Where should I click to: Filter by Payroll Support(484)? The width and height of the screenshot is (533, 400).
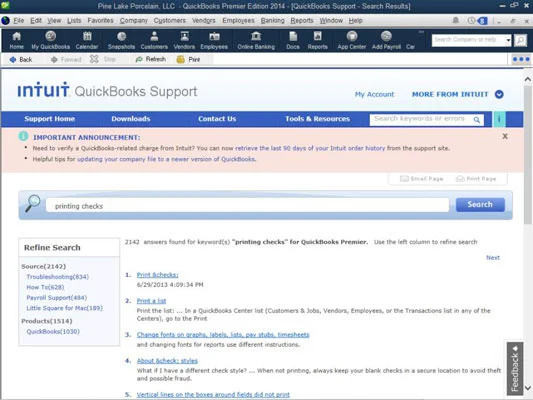57,298
